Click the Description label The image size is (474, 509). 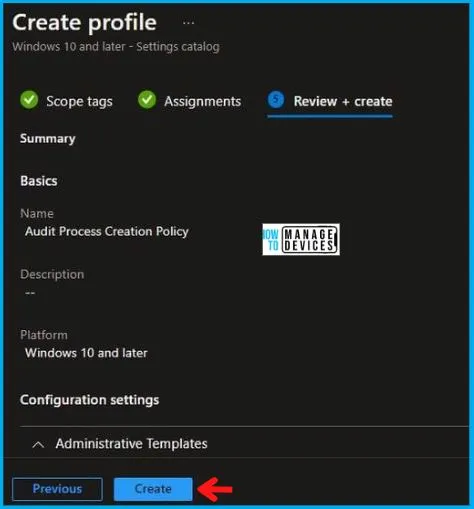(x=52, y=274)
